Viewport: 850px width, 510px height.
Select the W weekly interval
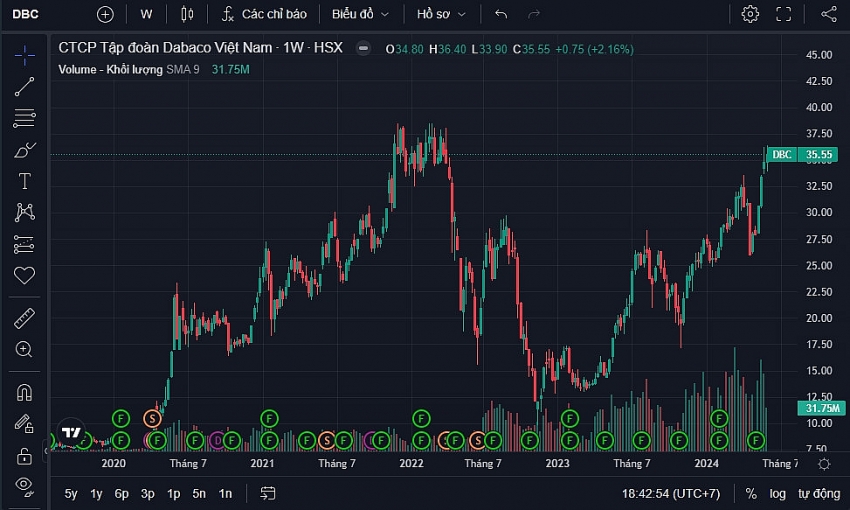tap(147, 14)
